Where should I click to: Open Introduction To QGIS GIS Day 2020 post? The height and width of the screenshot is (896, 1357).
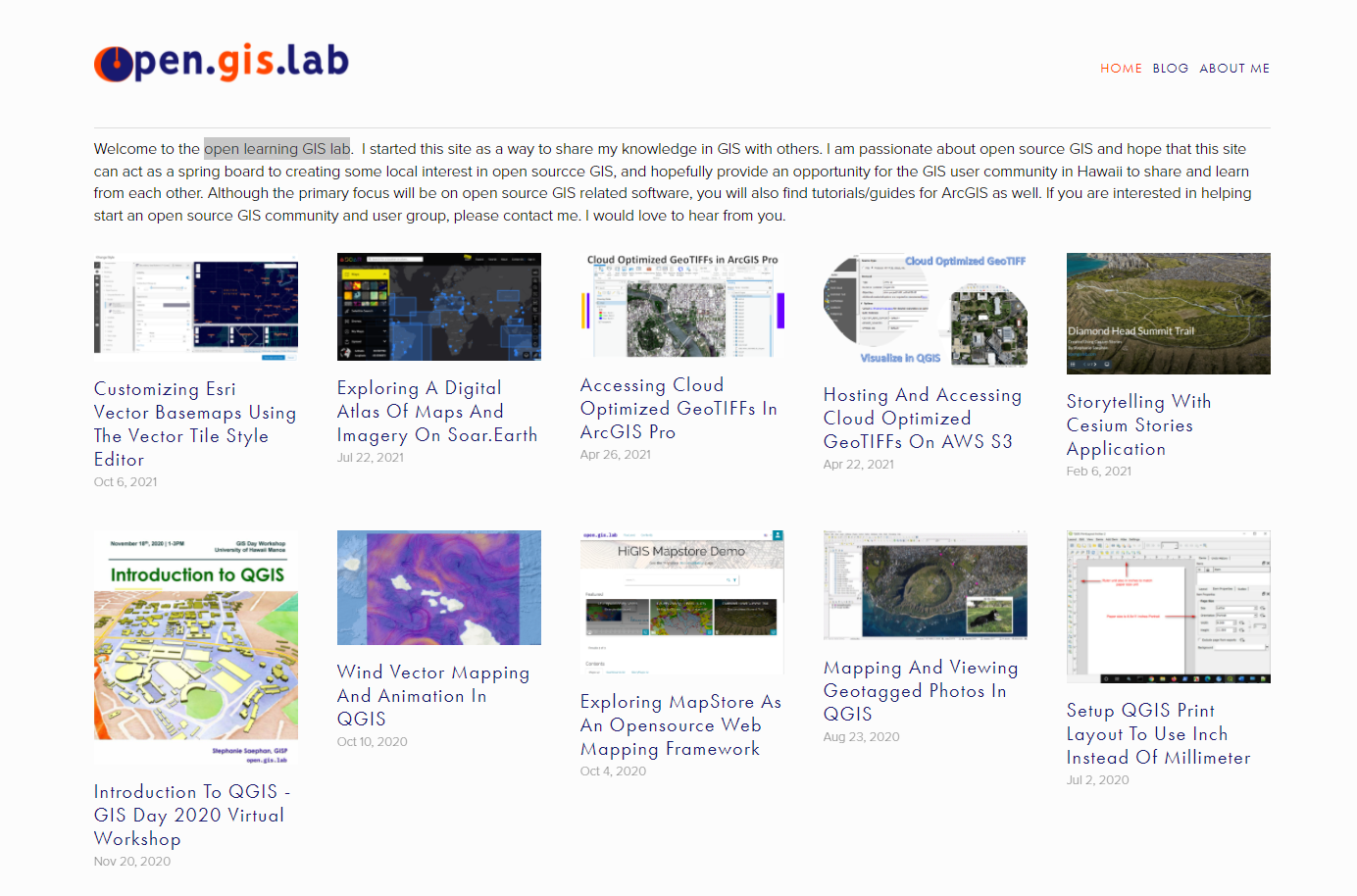[x=192, y=815]
